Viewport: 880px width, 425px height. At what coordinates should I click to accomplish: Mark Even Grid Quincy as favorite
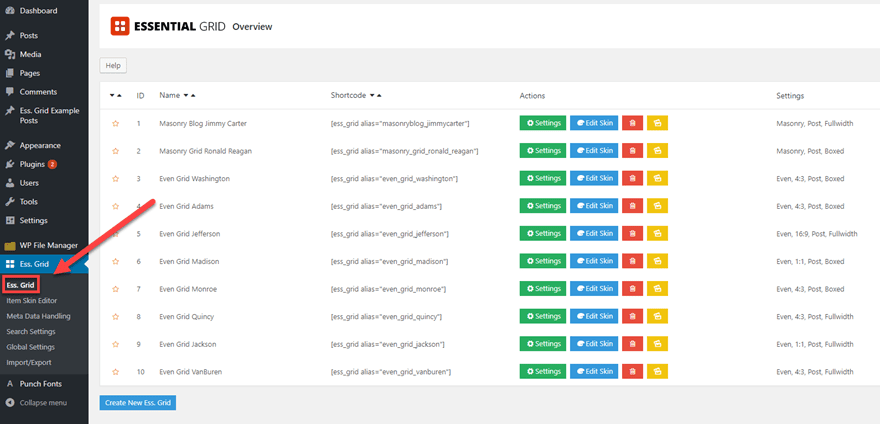[x=115, y=316]
